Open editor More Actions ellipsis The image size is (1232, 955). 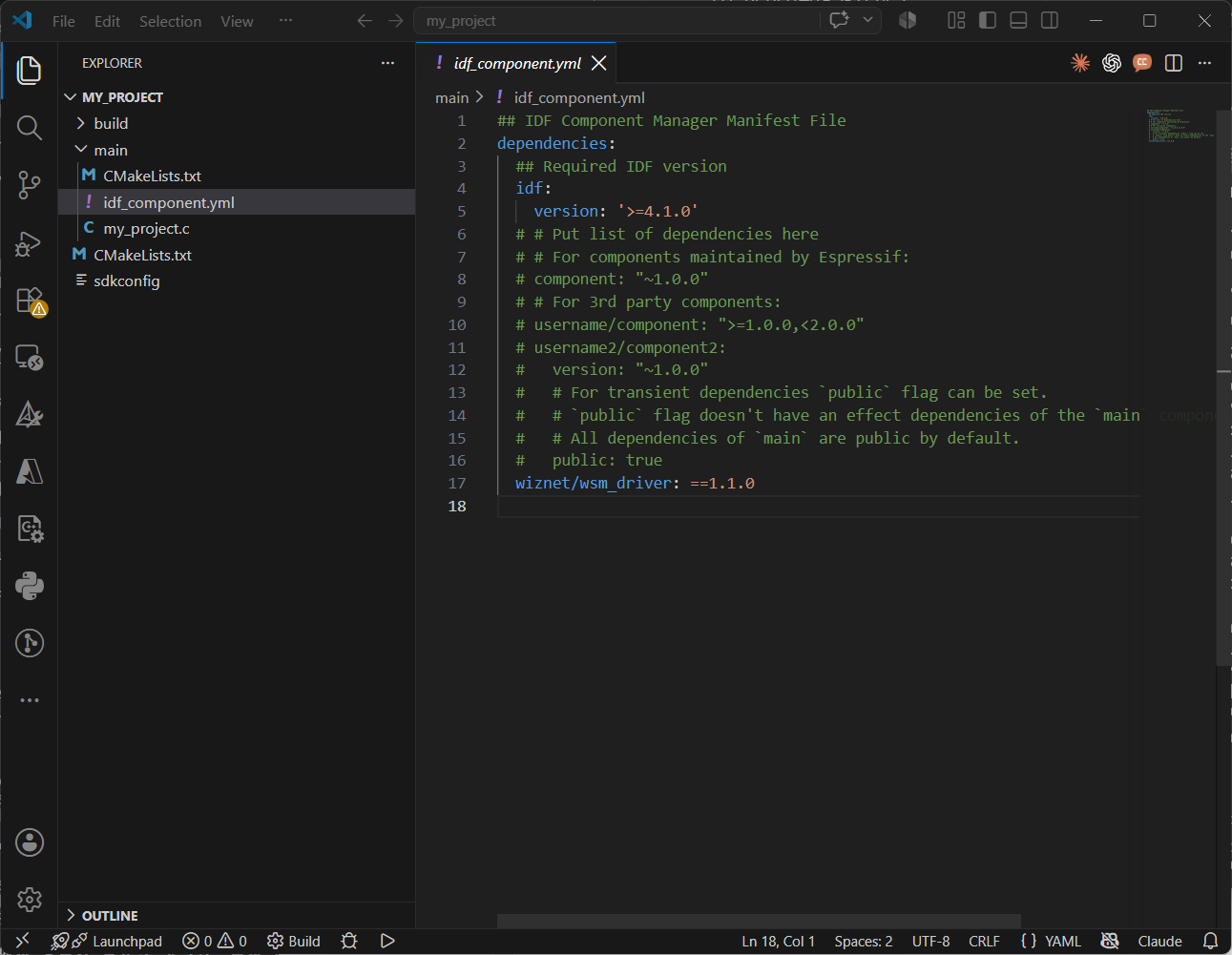[1204, 63]
